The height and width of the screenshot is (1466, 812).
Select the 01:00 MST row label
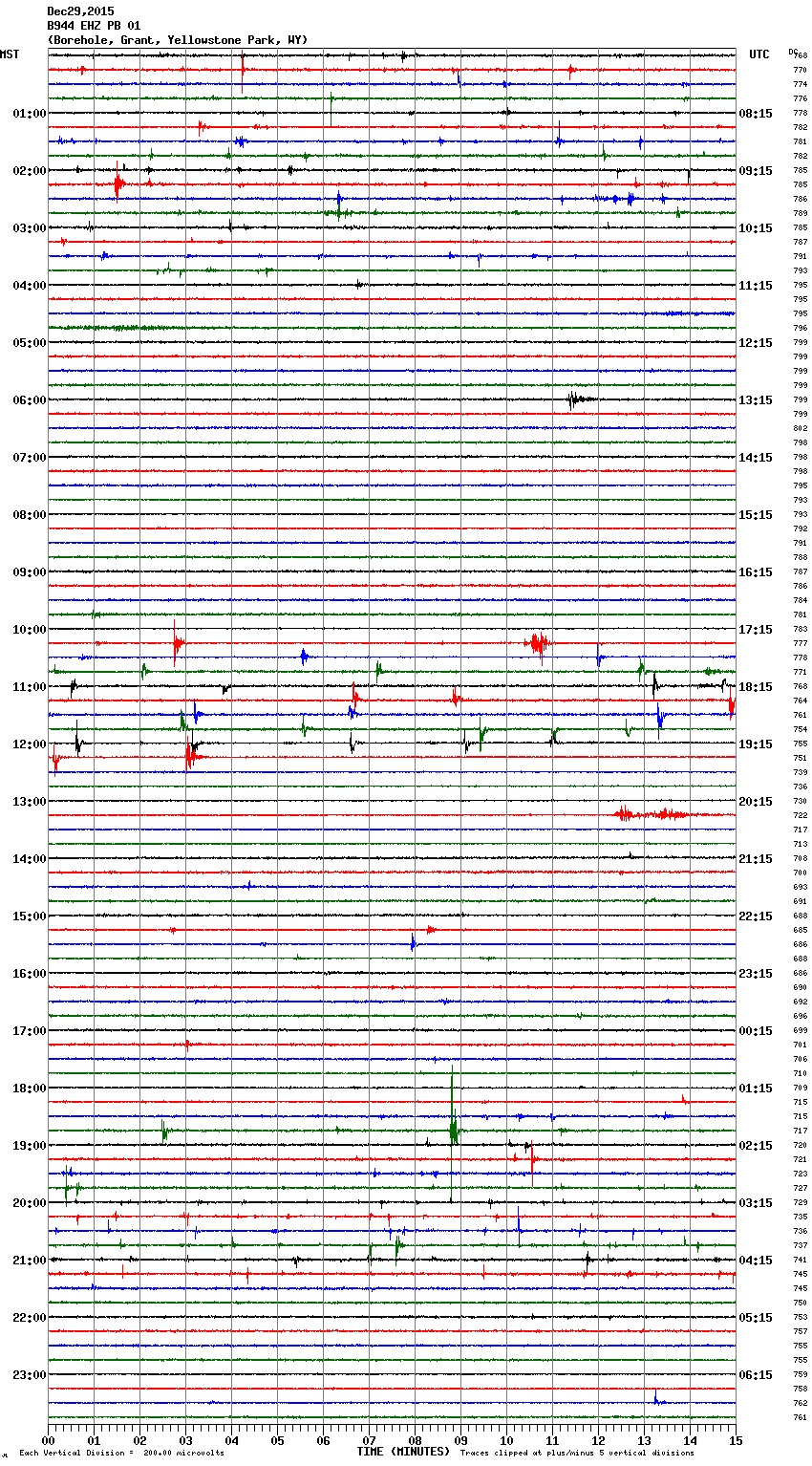29,114
